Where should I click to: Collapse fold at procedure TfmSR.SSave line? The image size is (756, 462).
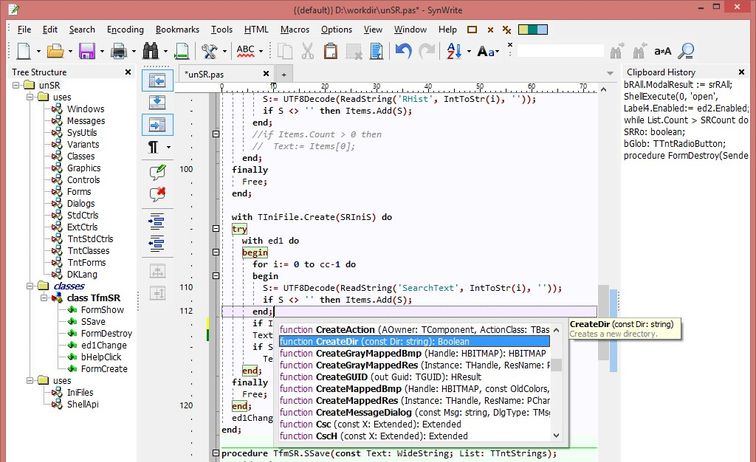[x=216, y=453]
